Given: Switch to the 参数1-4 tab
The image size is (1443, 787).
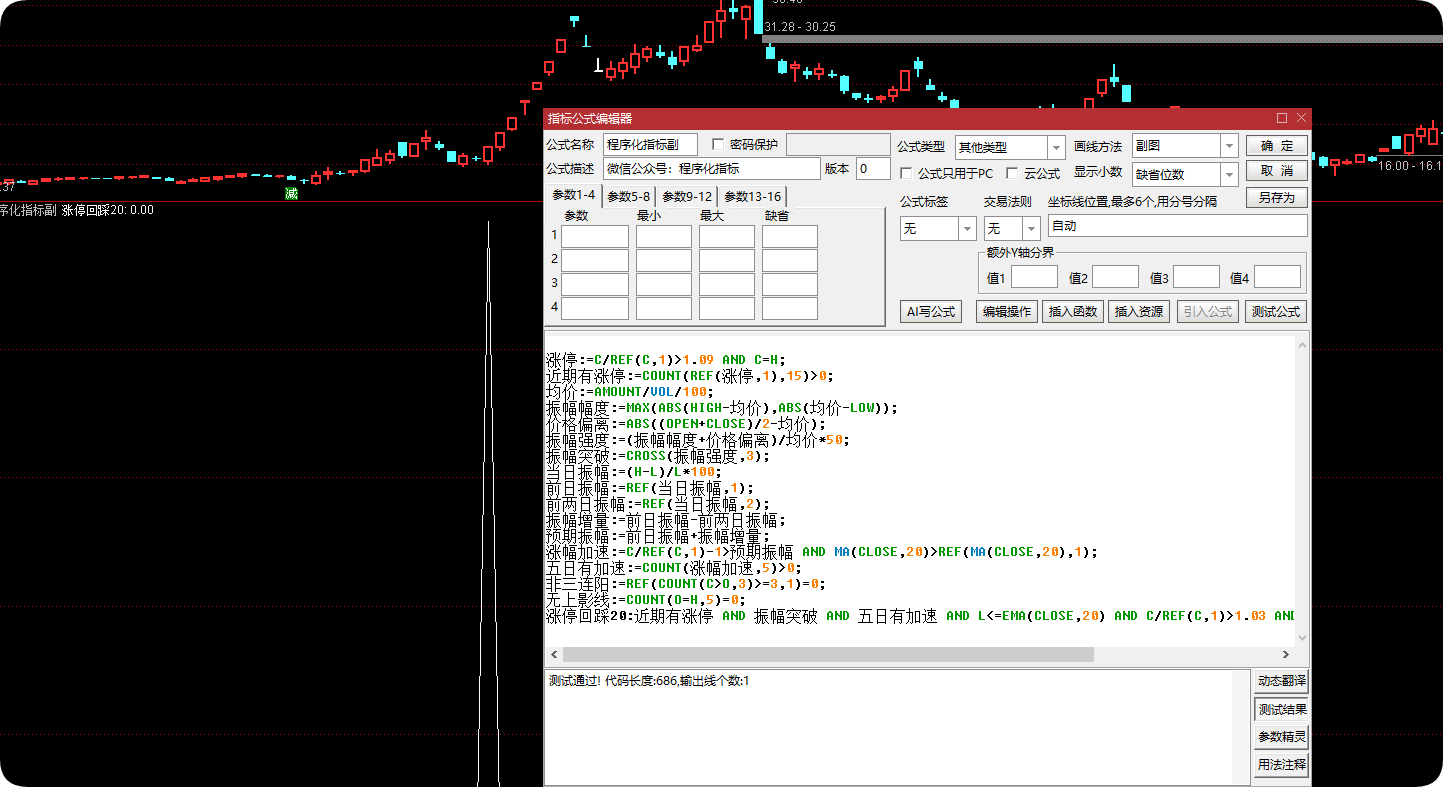Looking at the screenshot, I should (574, 195).
